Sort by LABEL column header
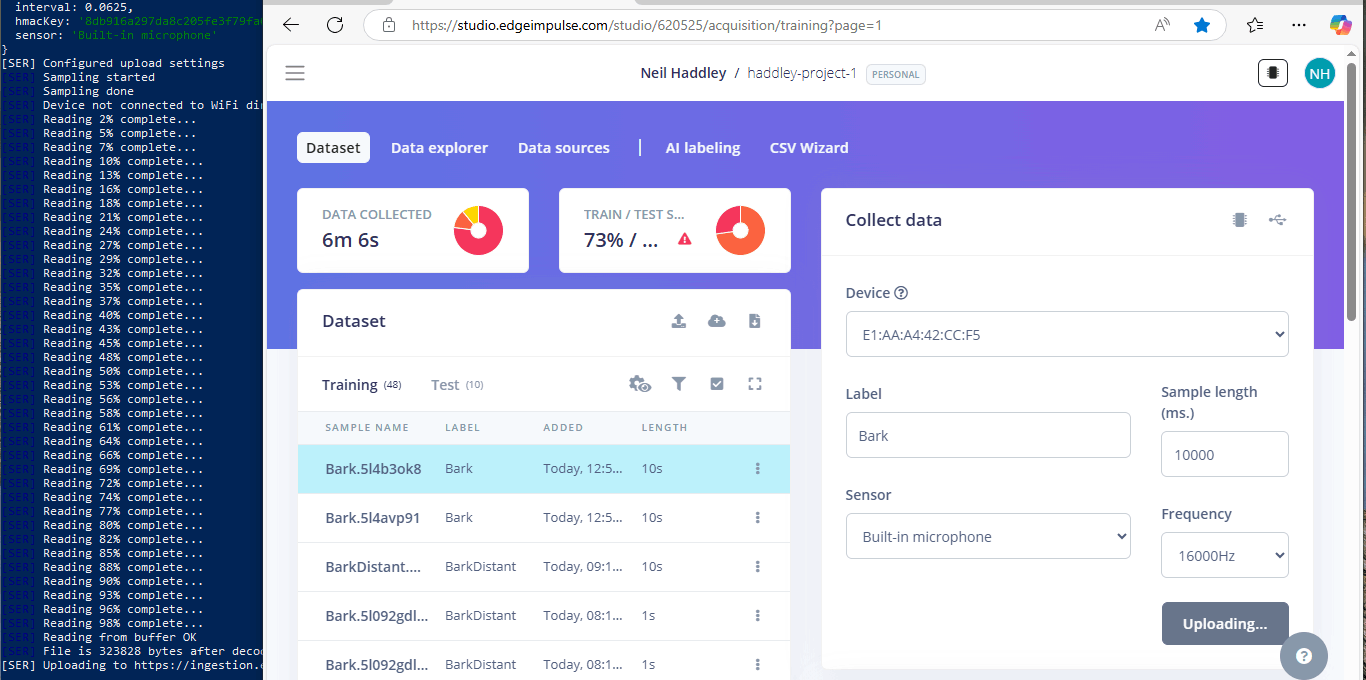Viewport: 1366px width, 680px height. [x=462, y=427]
